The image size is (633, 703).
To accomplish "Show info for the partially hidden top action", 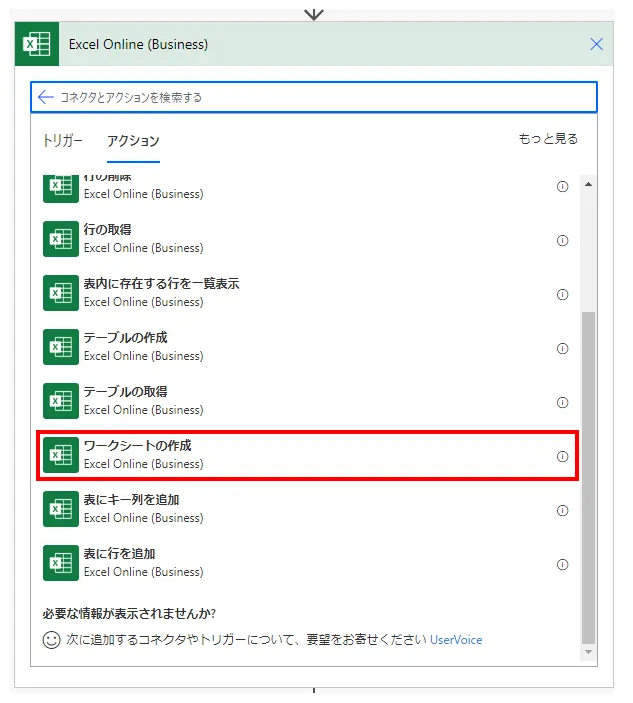I will (x=562, y=187).
